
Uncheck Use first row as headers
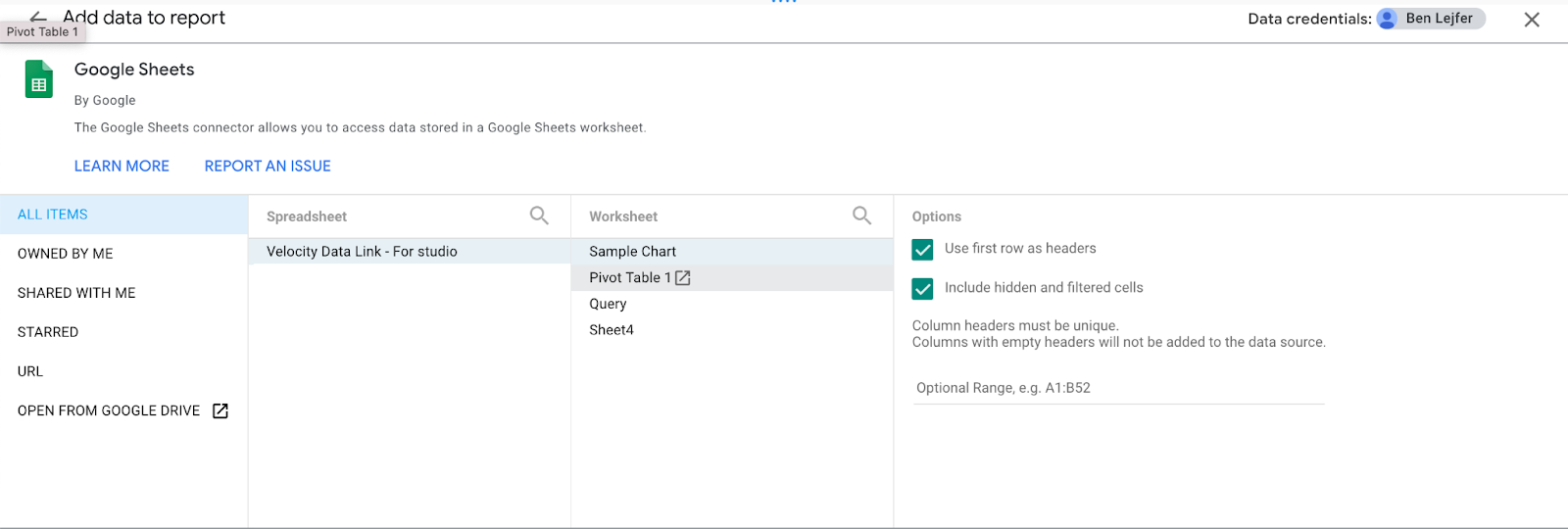[922, 250]
